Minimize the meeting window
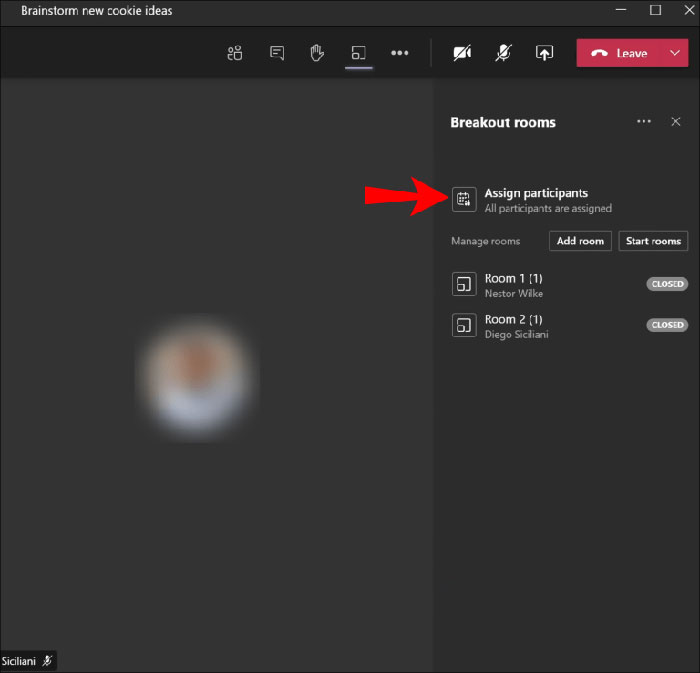 pos(621,10)
